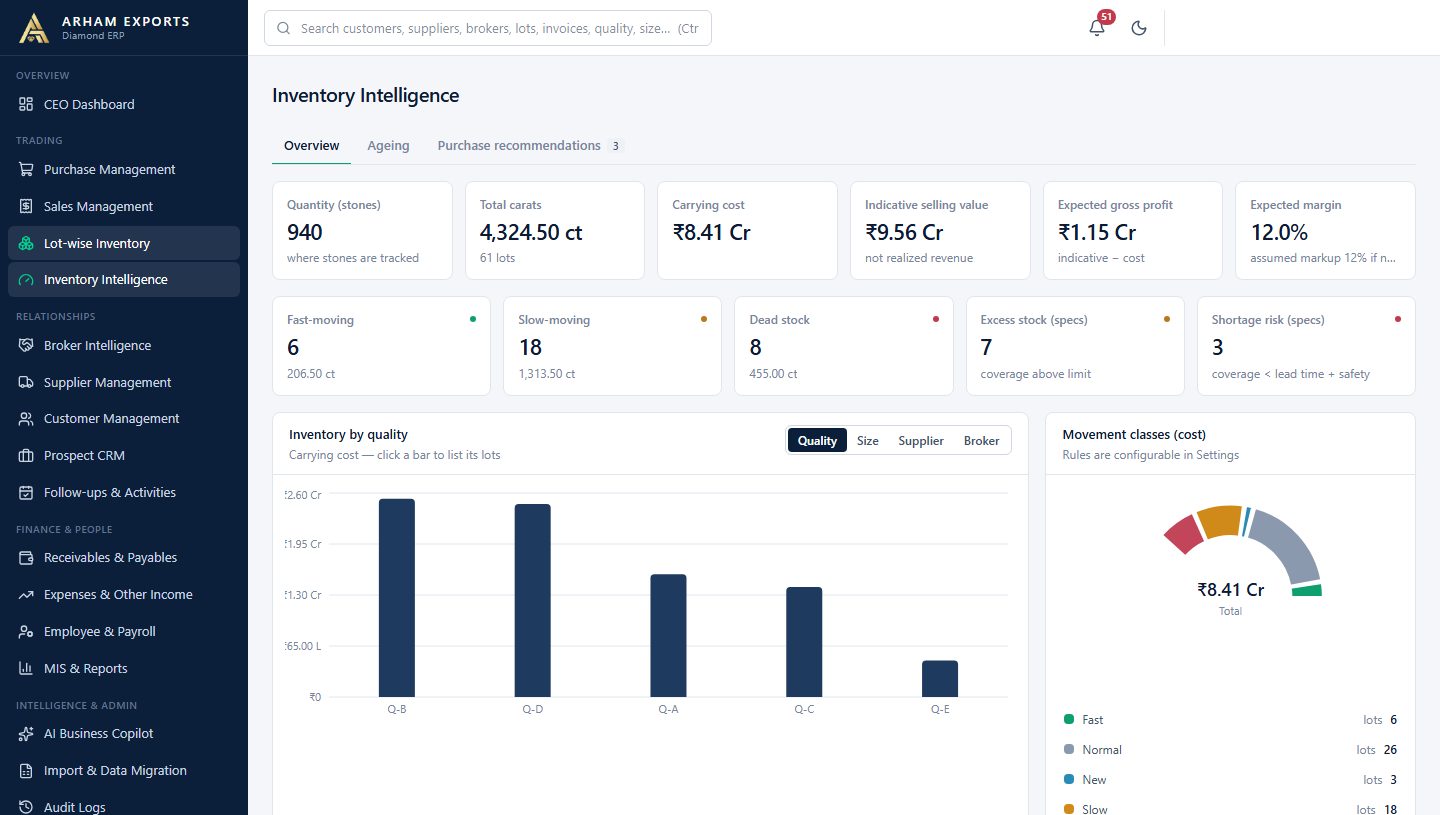Click the Q-E bar in chart

click(x=940, y=678)
